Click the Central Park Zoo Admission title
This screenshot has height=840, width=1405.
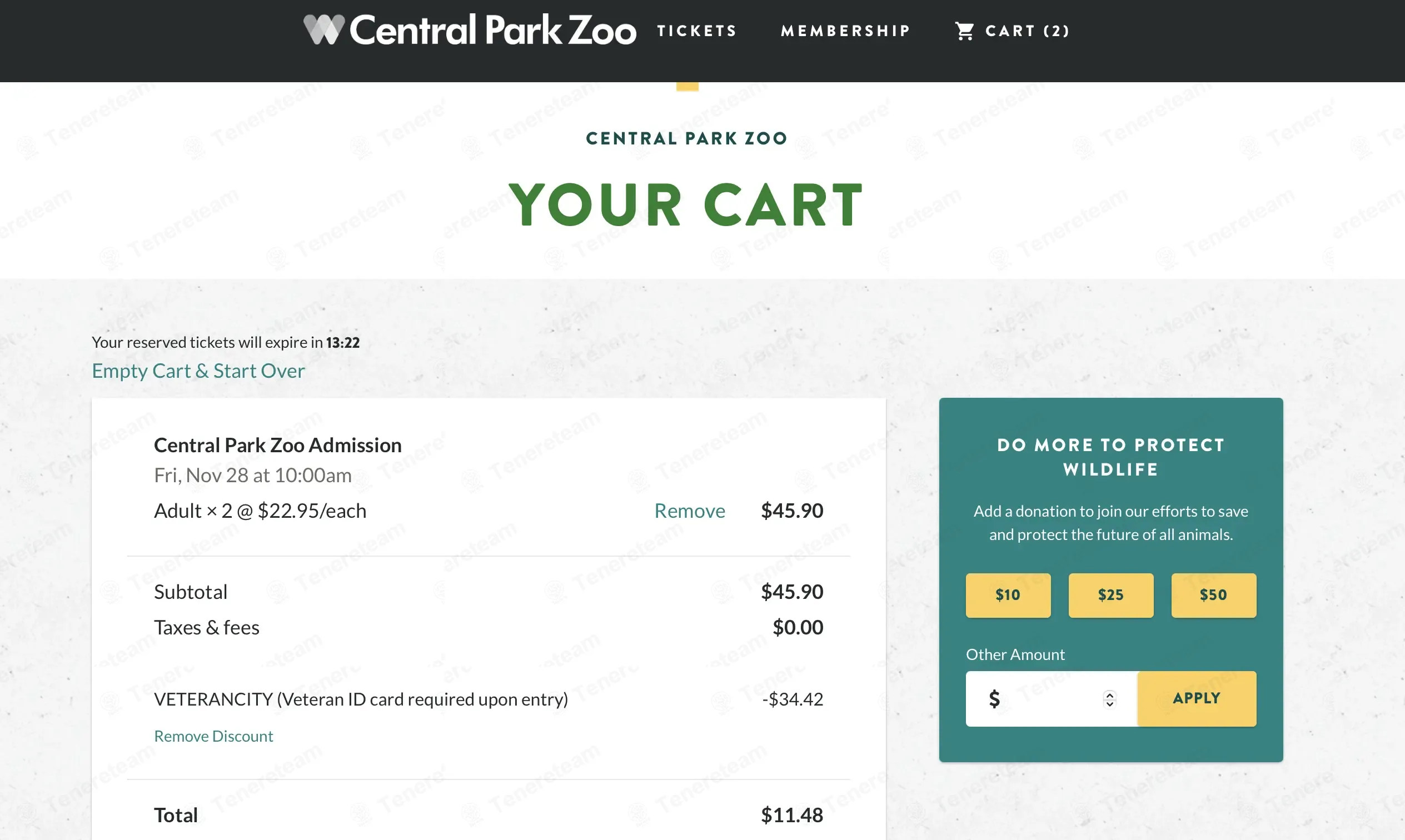pos(277,445)
